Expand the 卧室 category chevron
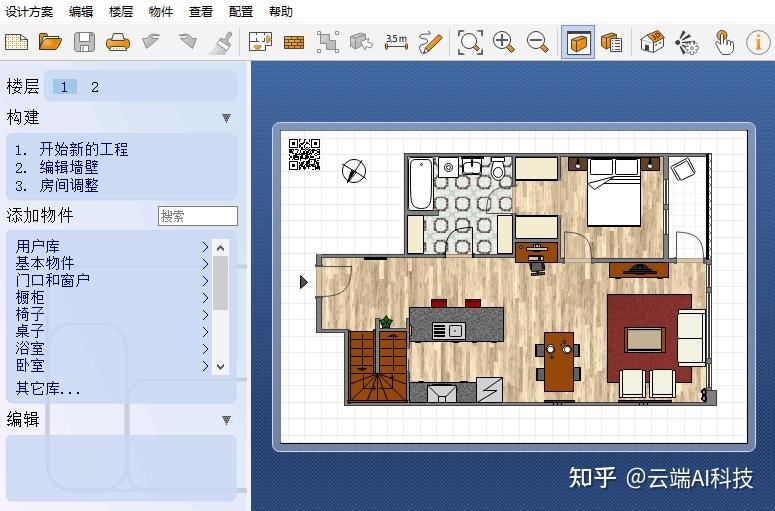The height and width of the screenshot is (511, 775). tap(205, 366)
